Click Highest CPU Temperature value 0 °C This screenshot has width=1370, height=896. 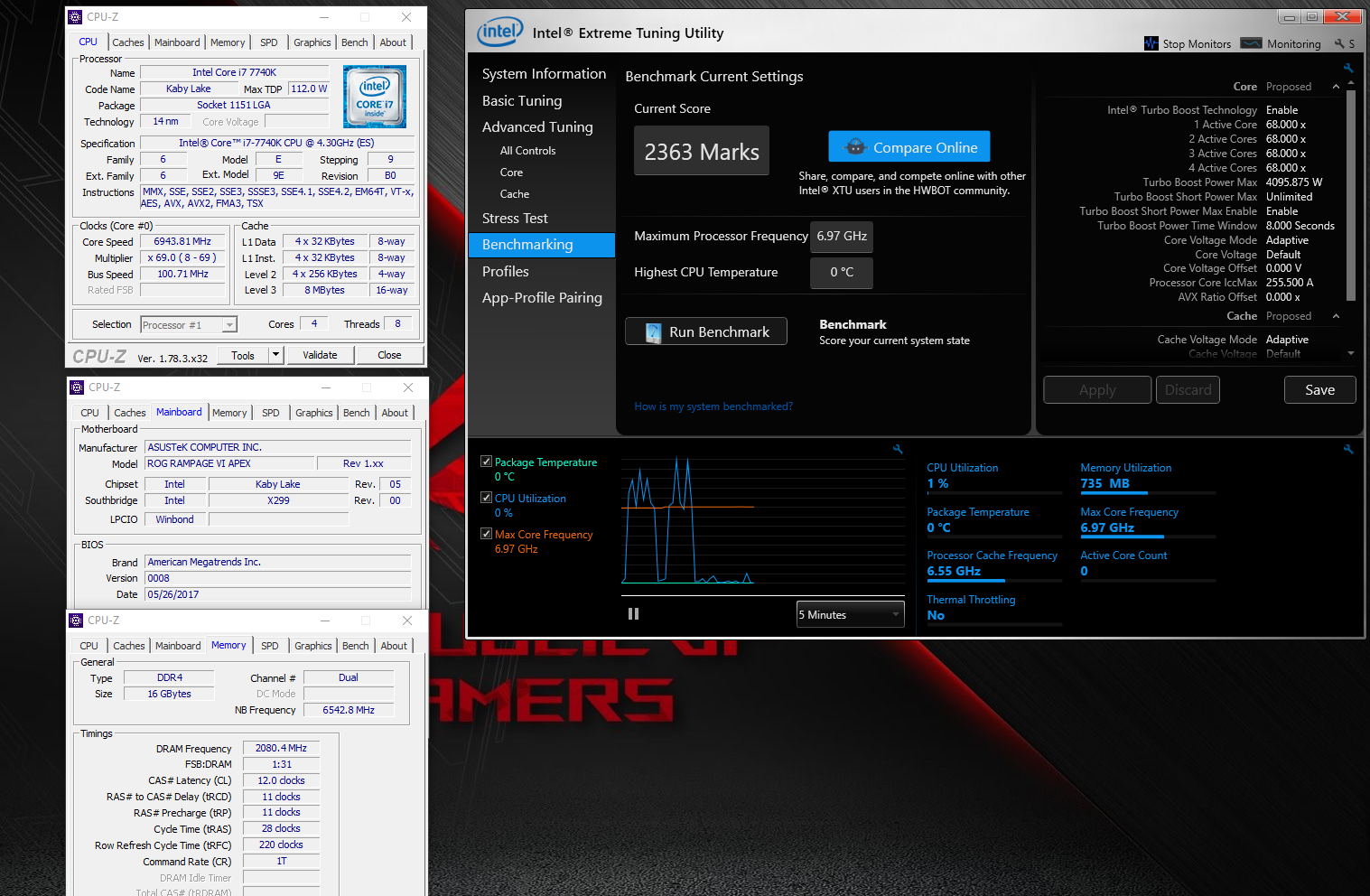(842, 272)
